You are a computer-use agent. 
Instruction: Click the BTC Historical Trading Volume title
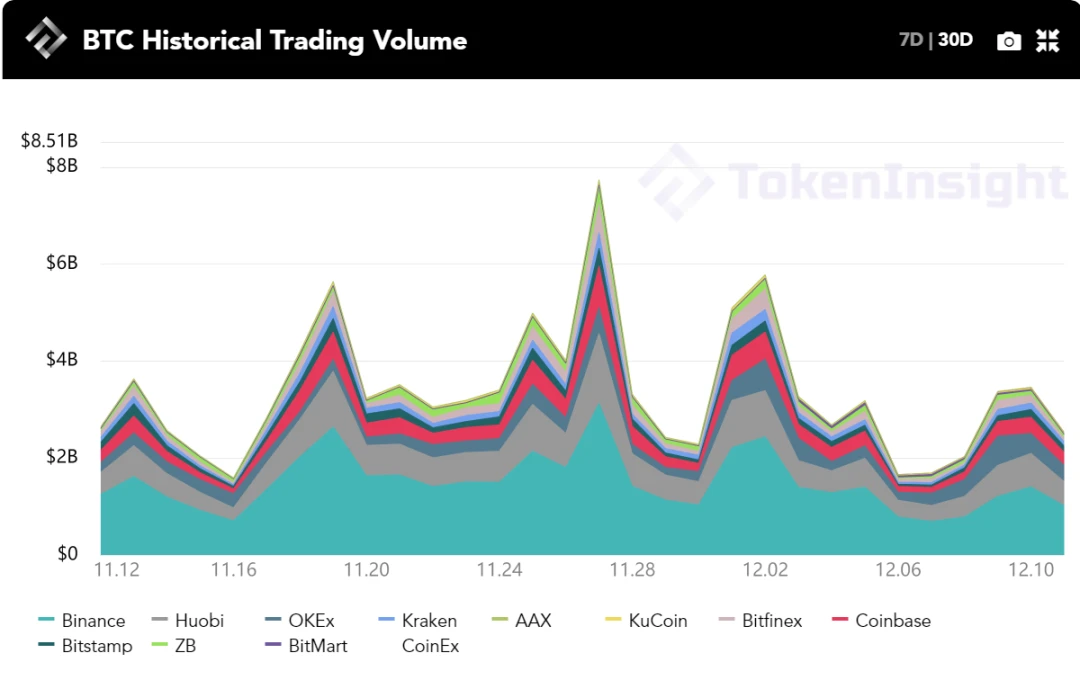click(x=275, y=41)
